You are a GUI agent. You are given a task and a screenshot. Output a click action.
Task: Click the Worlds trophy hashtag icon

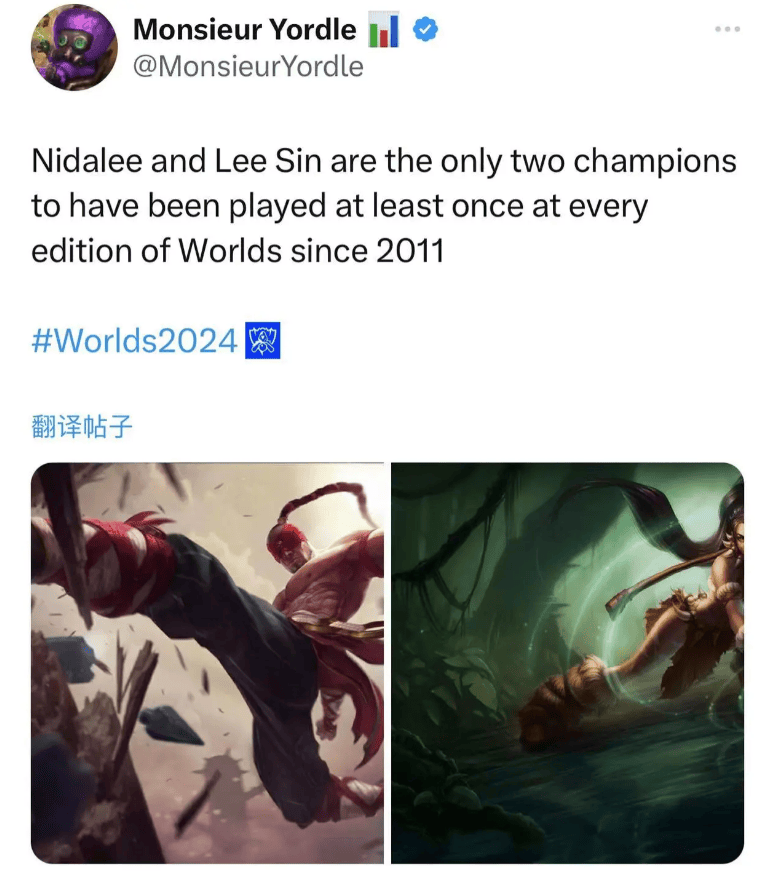point(262,340)
